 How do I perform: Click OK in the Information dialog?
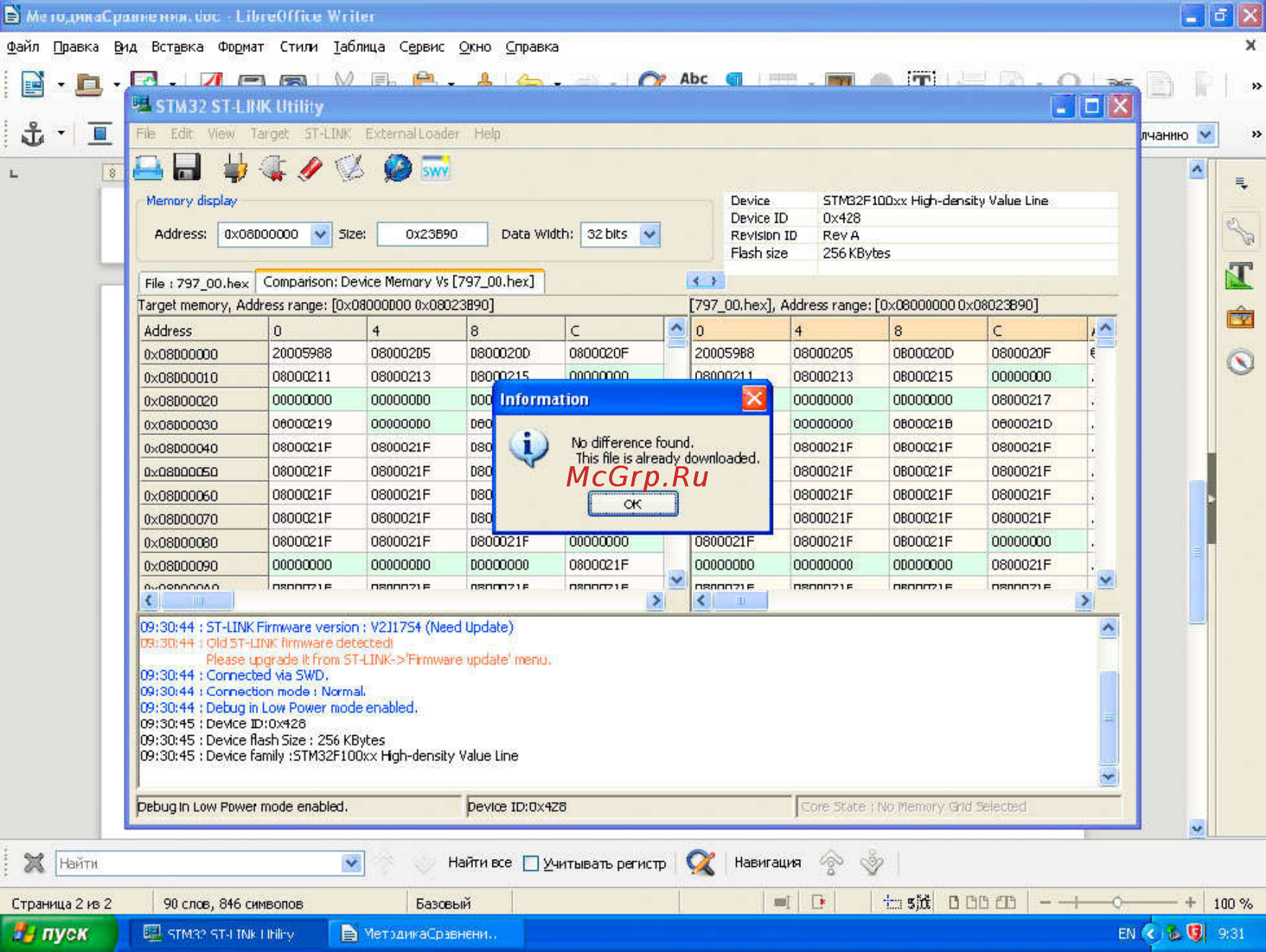coord(632,504)
